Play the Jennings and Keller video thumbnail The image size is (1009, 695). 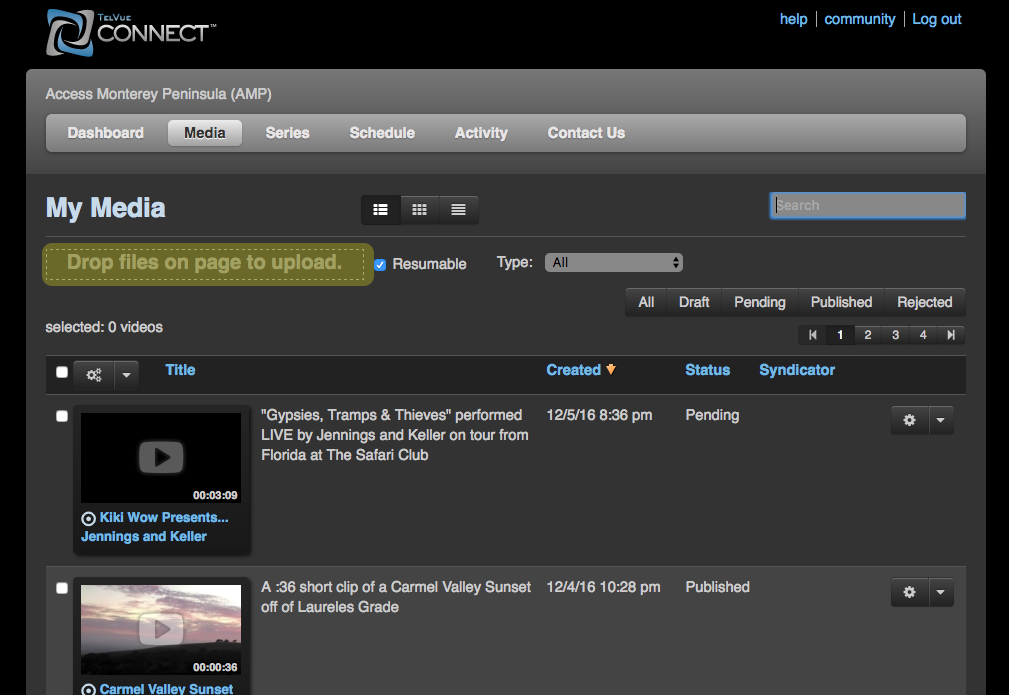161,457
